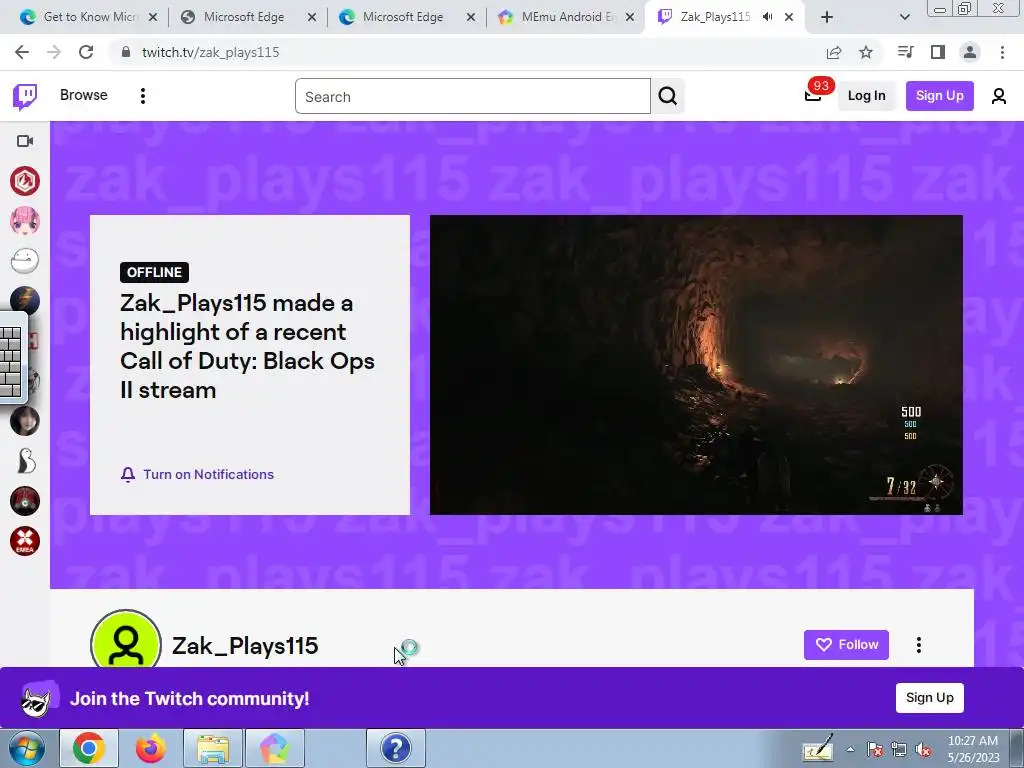Click the OFFLINE status badge

(x=154, y=272)
